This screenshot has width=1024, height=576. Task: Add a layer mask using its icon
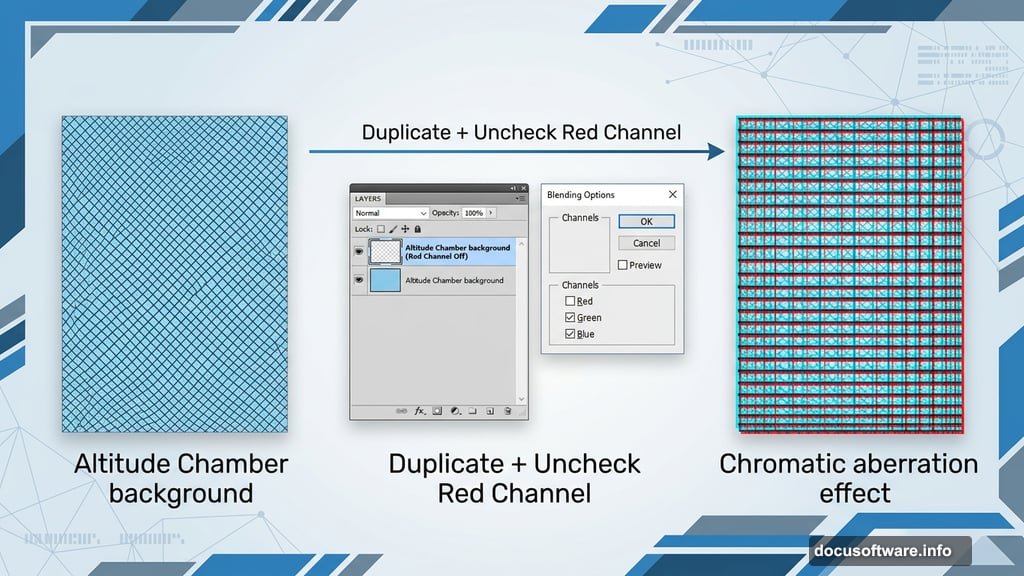pyautogui.click(x=438, y=410)
